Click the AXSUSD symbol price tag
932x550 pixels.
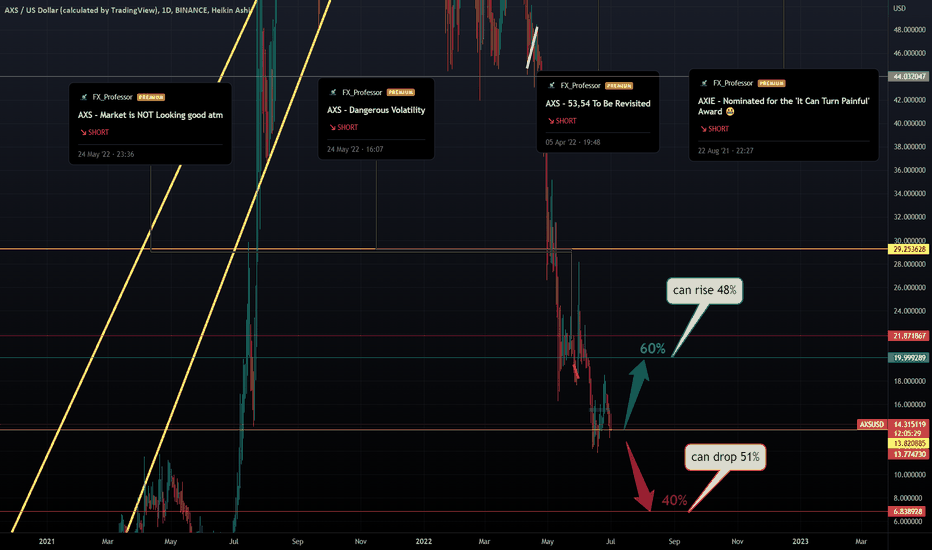[x=872, y=425]
